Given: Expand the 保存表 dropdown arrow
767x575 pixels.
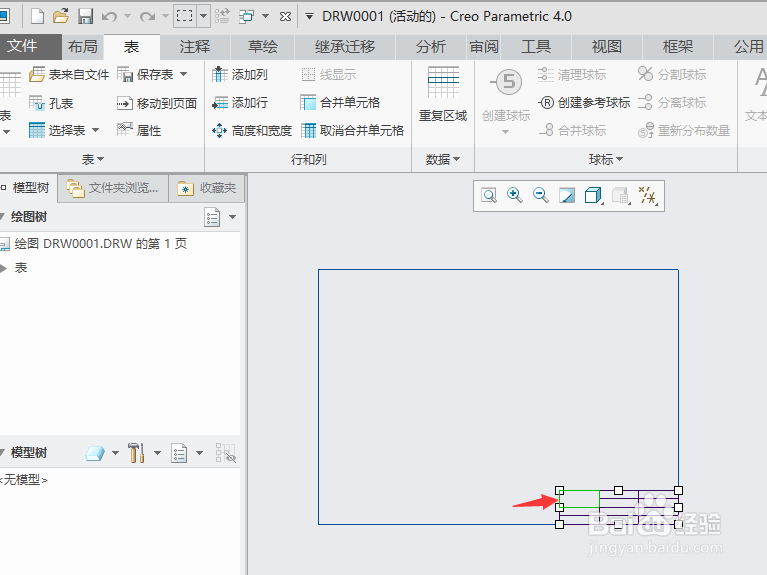Looking at the screenshot, I should 184,74.
